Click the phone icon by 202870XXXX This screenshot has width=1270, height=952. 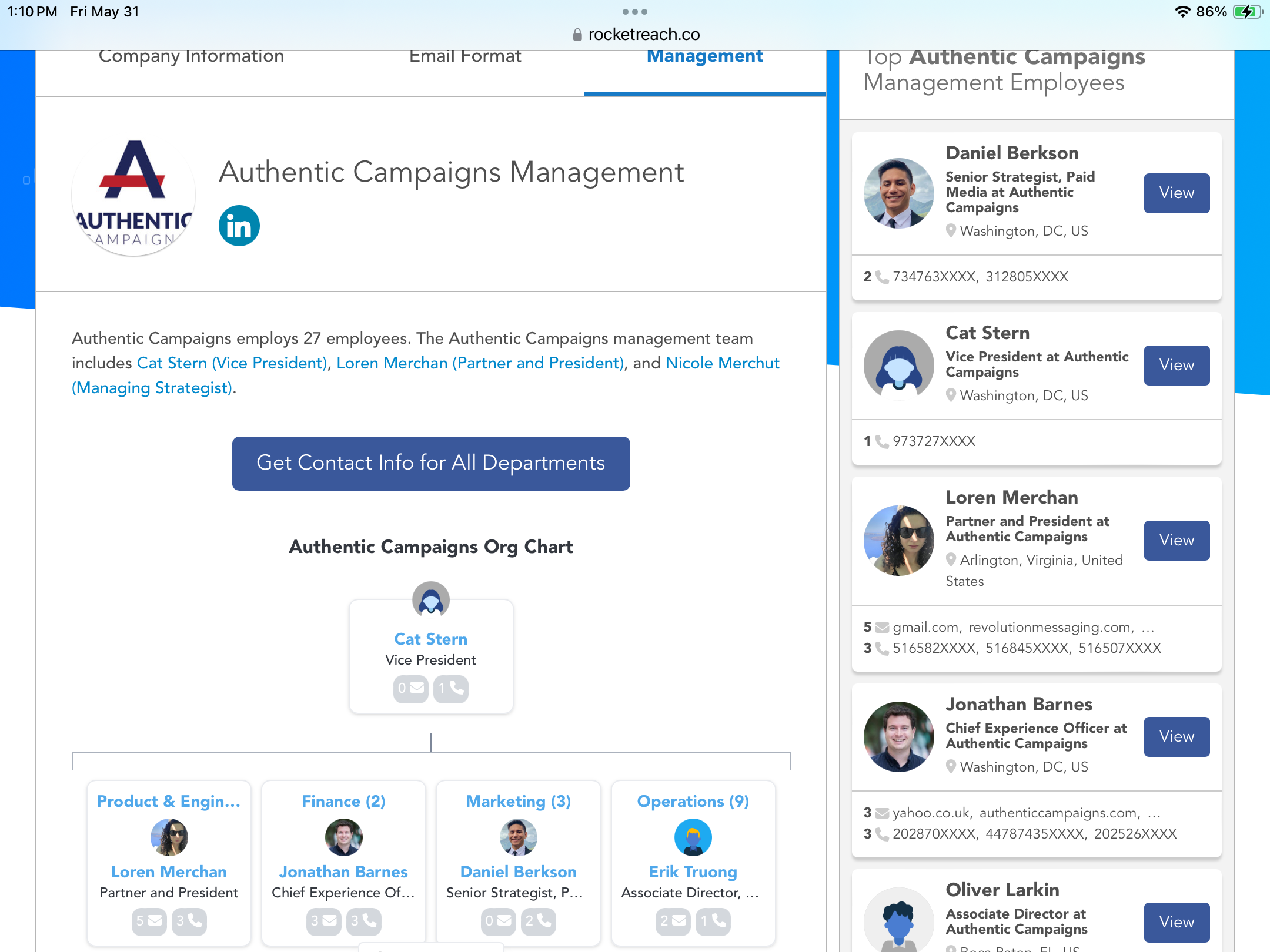click(882, 834)
